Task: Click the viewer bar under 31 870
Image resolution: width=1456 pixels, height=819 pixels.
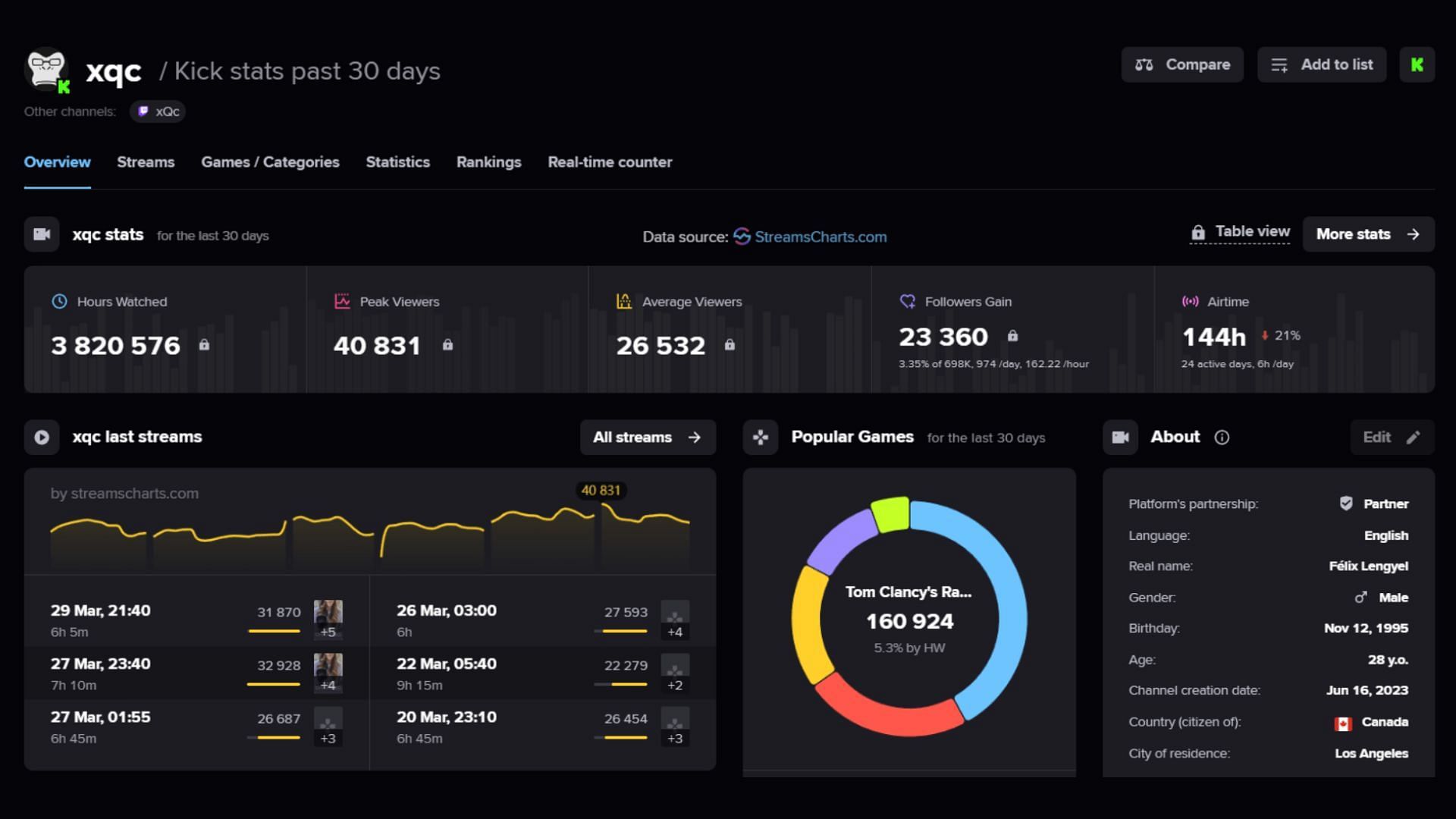Action: [274, 631]
